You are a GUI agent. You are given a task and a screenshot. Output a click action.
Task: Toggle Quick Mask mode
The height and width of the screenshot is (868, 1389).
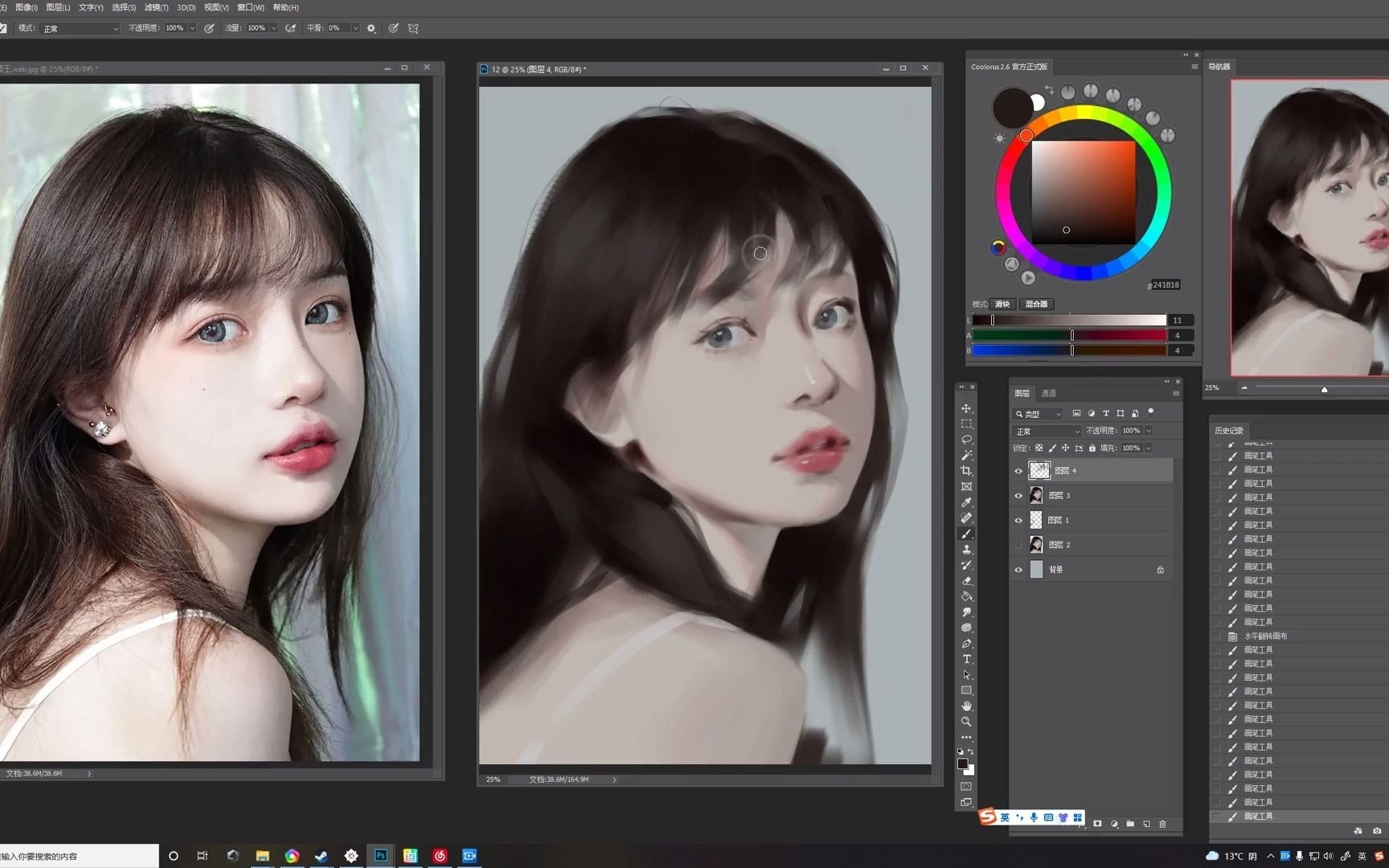tap(966, 786)
